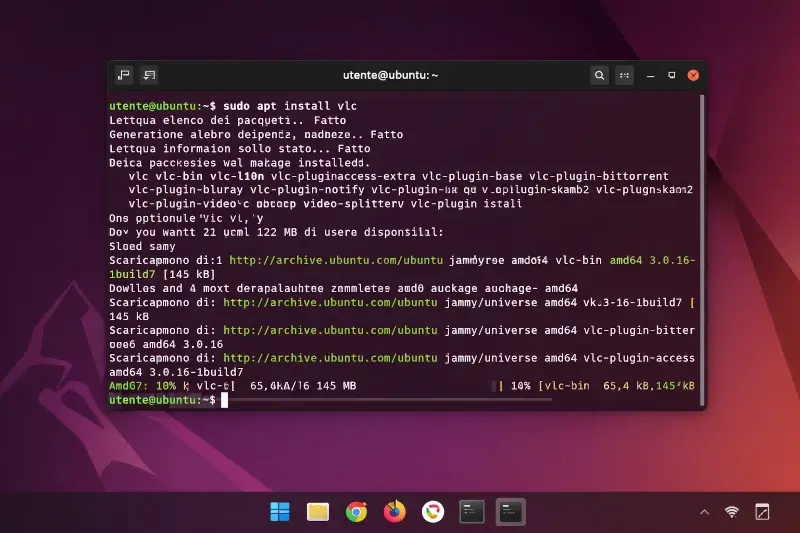Click the terminal title utente@ubuntu: ~
800x533 pixels.
[390, 75]
